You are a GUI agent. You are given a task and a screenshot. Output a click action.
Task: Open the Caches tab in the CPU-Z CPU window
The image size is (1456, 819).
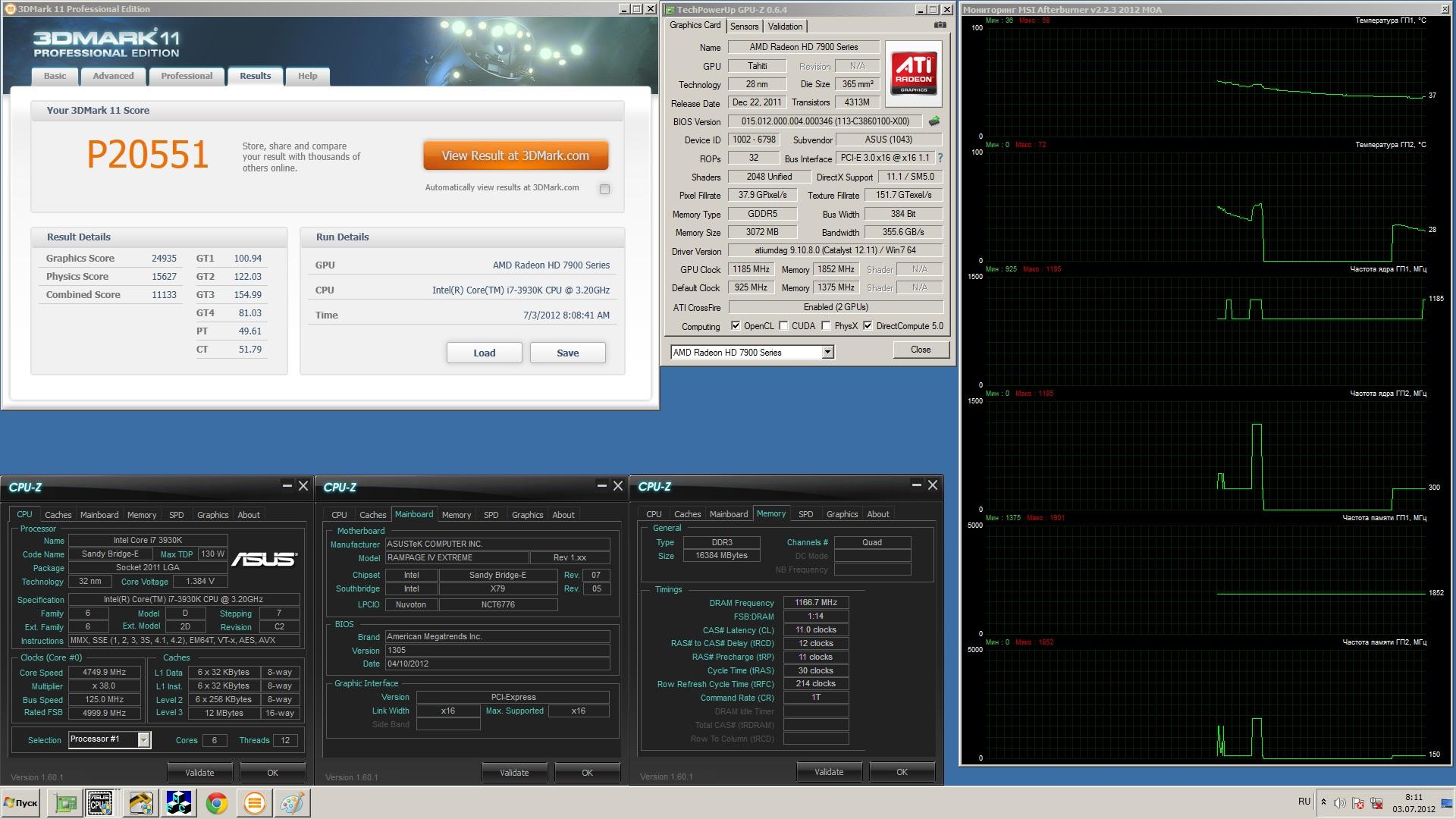coord(58,515)
